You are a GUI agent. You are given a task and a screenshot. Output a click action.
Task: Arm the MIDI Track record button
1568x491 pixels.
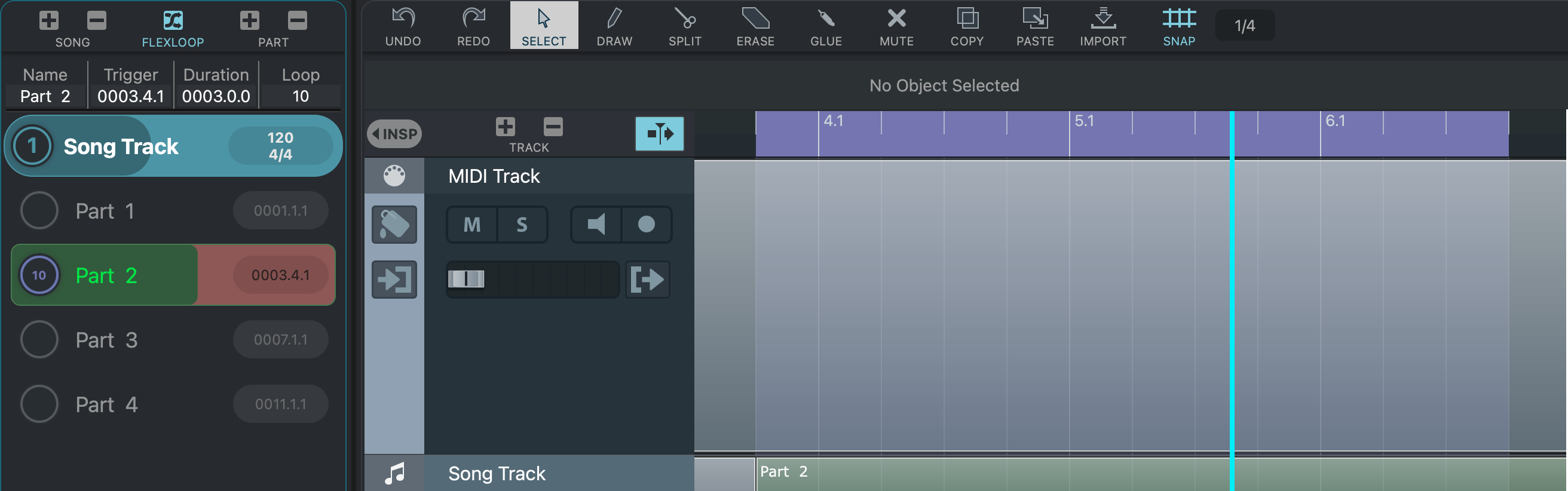click(647, 225)
